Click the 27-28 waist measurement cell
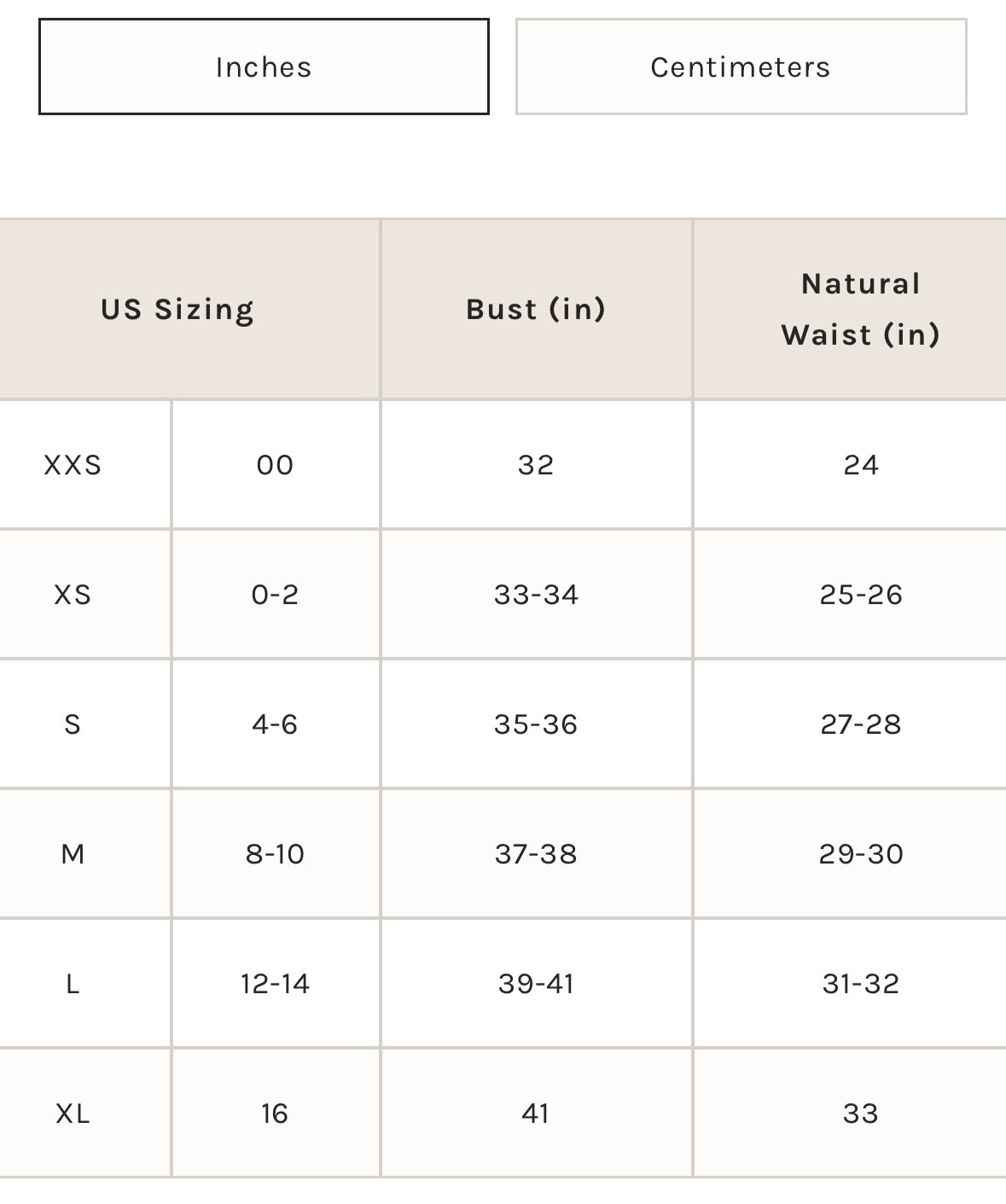This screenshot has width=1006, height=1204. [860, 724]
